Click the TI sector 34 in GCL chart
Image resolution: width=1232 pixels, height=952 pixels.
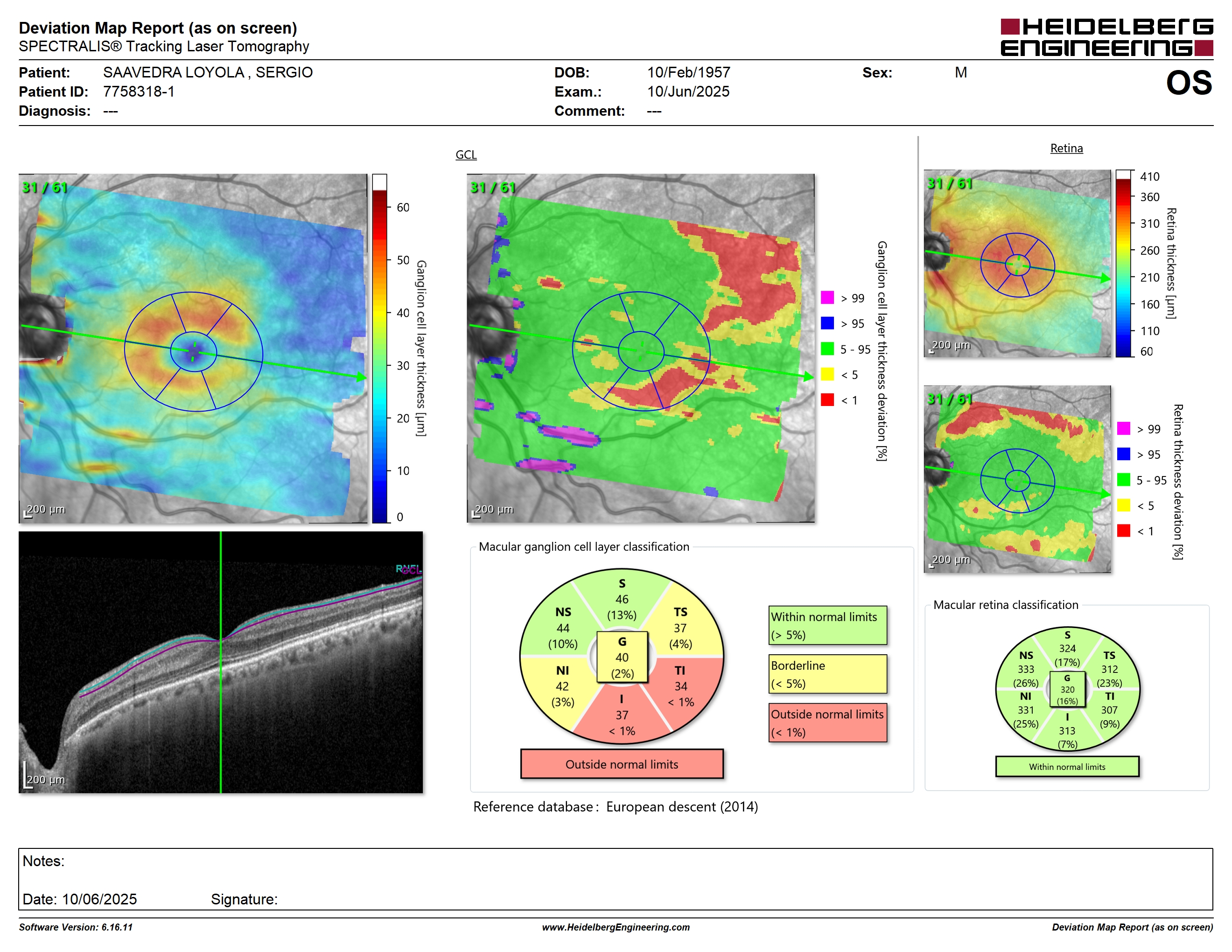tap(681, 686)
